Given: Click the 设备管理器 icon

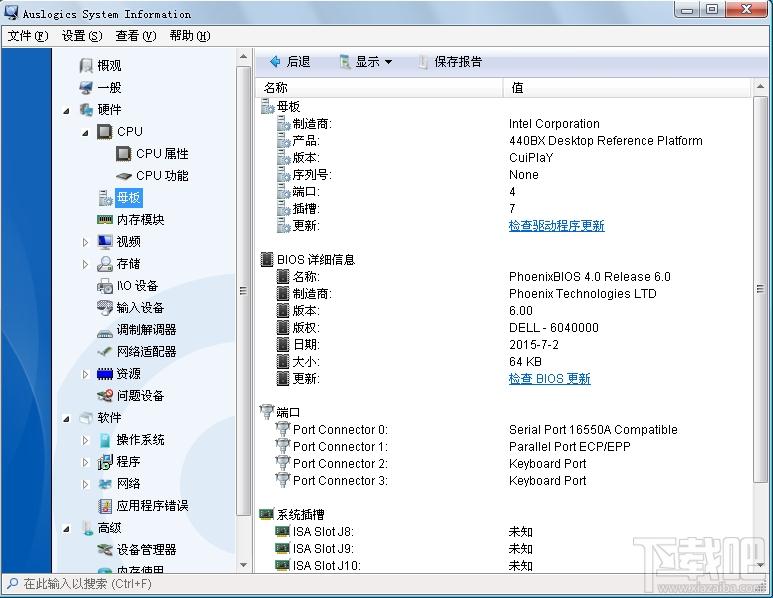Looking at the screenshot, I should tap(105, 550).
